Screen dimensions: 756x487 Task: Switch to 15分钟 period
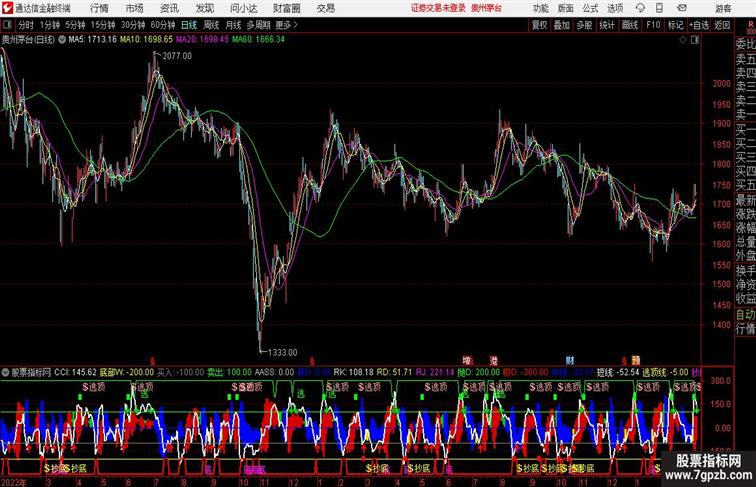point(103,25)
